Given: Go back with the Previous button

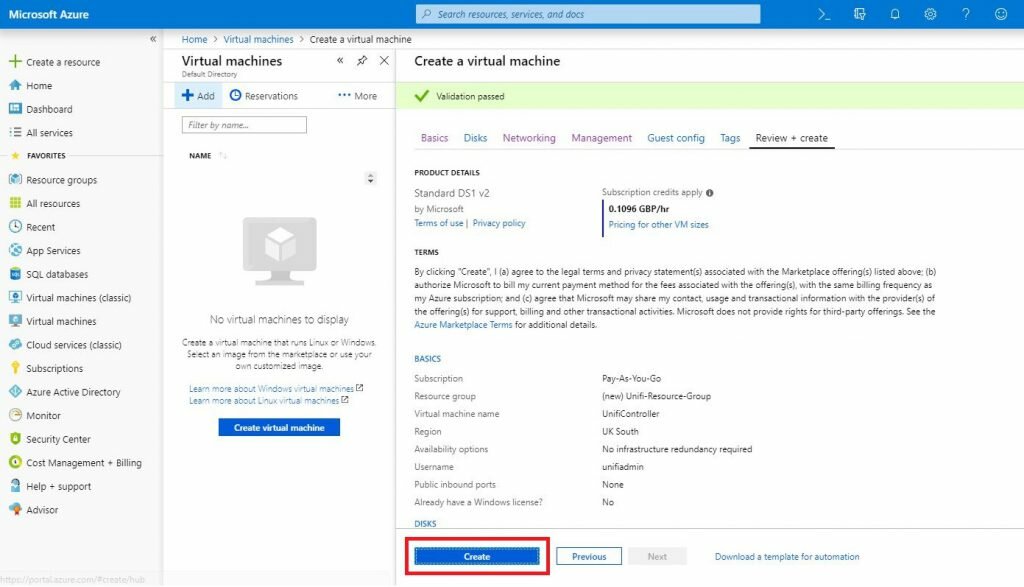Looking at the screenshot, I should click(x=589, y=556).
